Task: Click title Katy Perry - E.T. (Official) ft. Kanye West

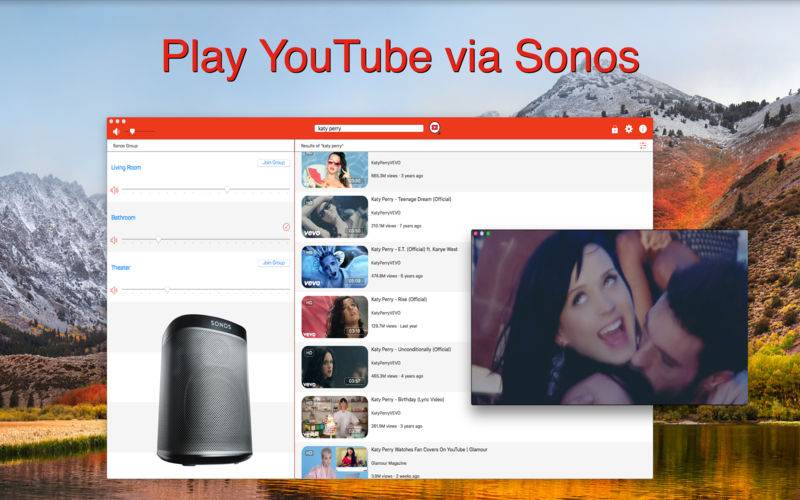Action: coord(414,249)
